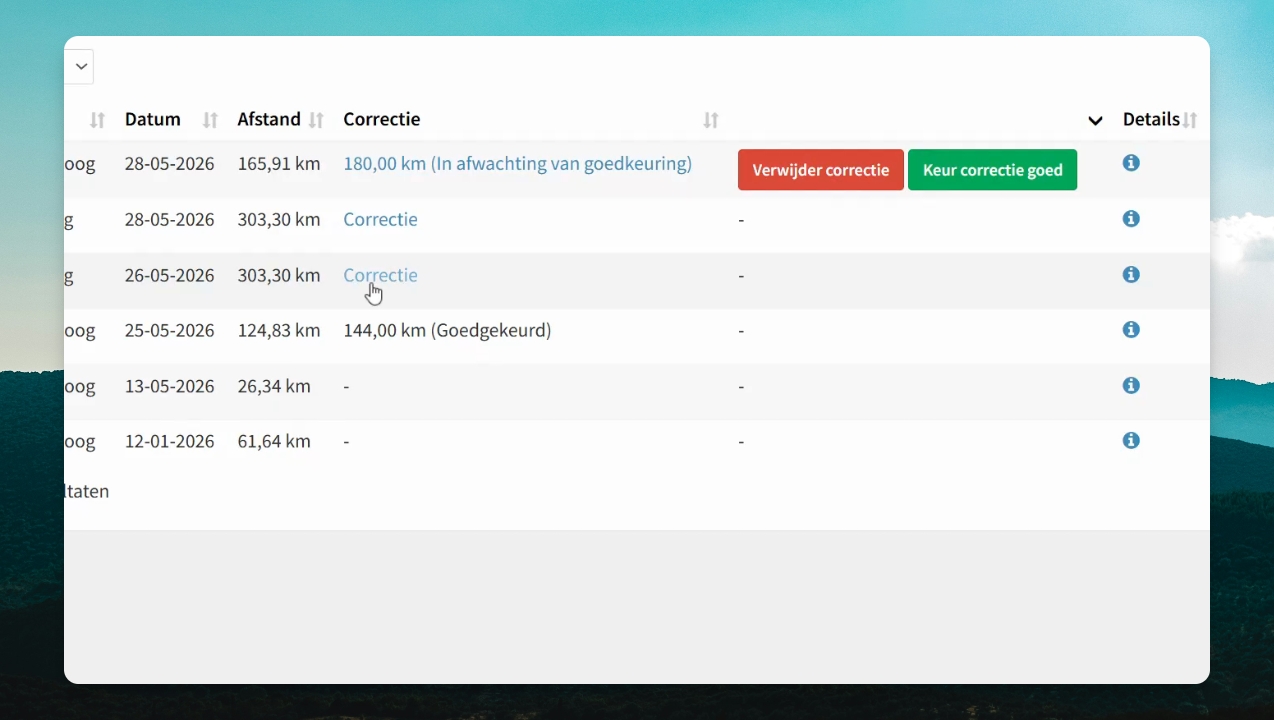Image resolution: width=1274 pixels, height=720 pixels.
Task: Sort by the Details column arrows
Action: coord(1190,120)
